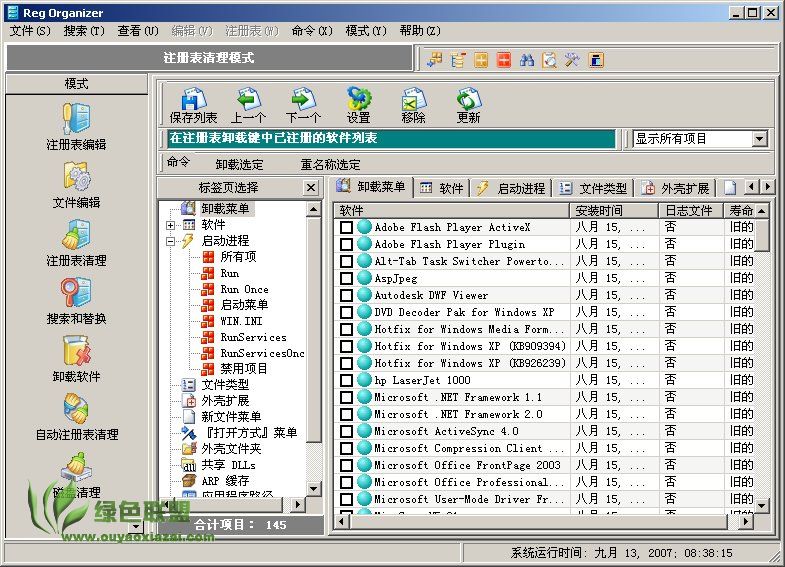Screen dimensions: 785x567
Task: Check AspJpeg checkbox
Action: [346, 278]
